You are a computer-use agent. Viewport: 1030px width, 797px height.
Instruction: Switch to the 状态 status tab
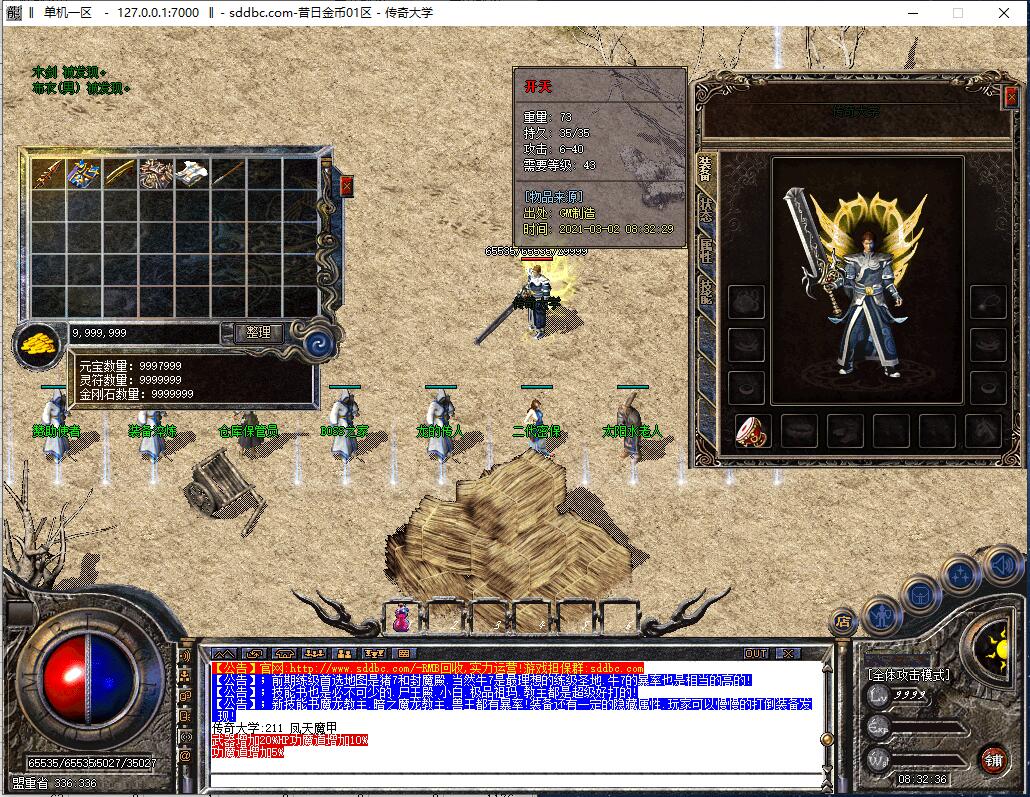[x=706, y=210]
